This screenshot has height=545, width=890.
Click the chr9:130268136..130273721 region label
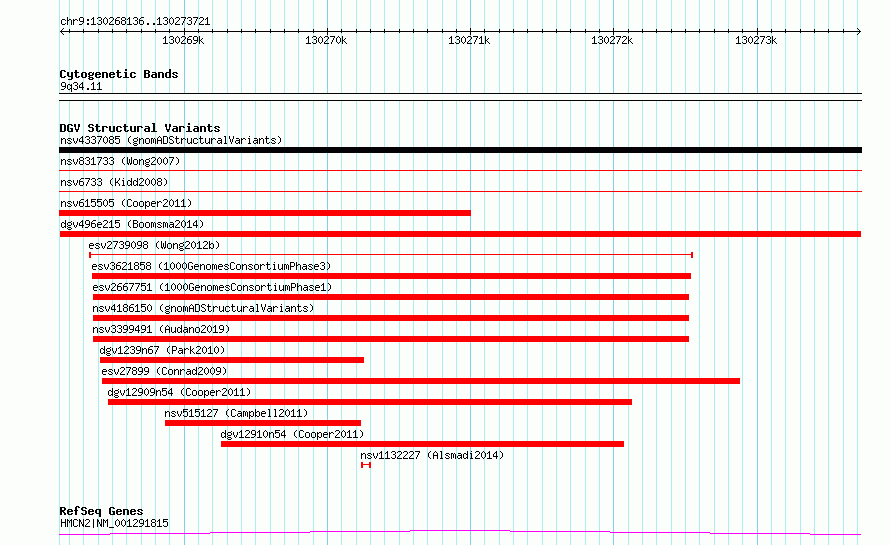coord(135,22)
